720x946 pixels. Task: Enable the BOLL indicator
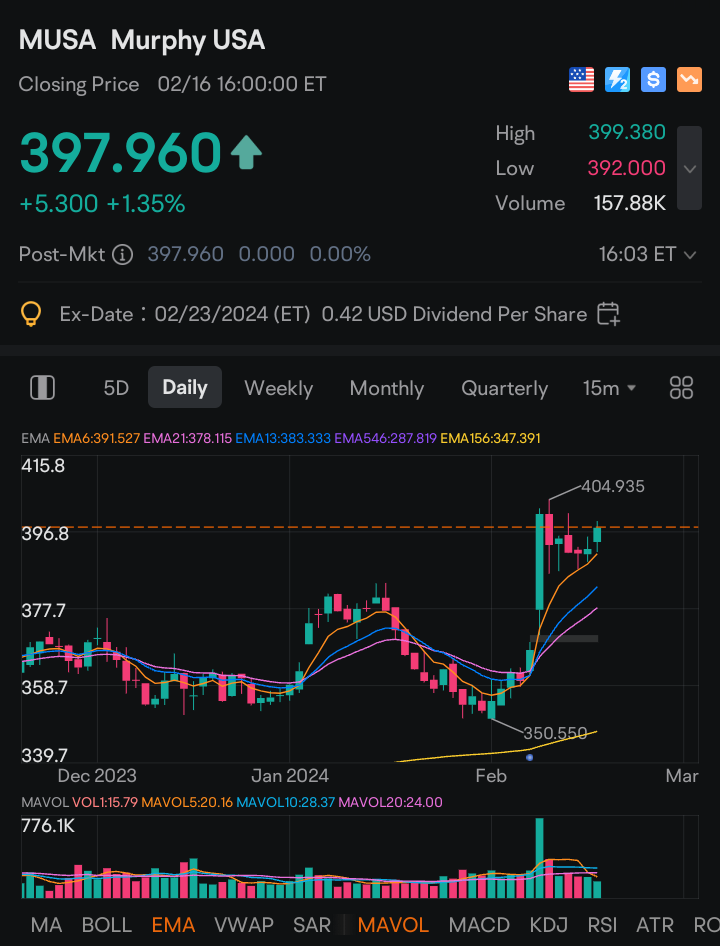tap(107, 925)
